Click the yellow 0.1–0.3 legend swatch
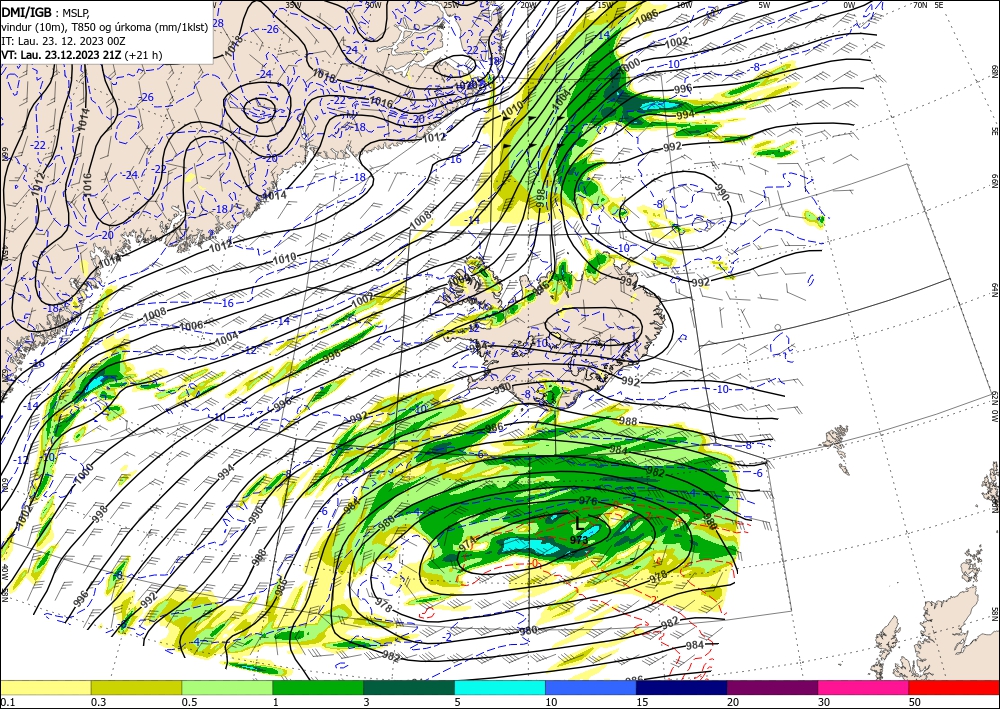1000x709 pixels. tap(45, 687)
